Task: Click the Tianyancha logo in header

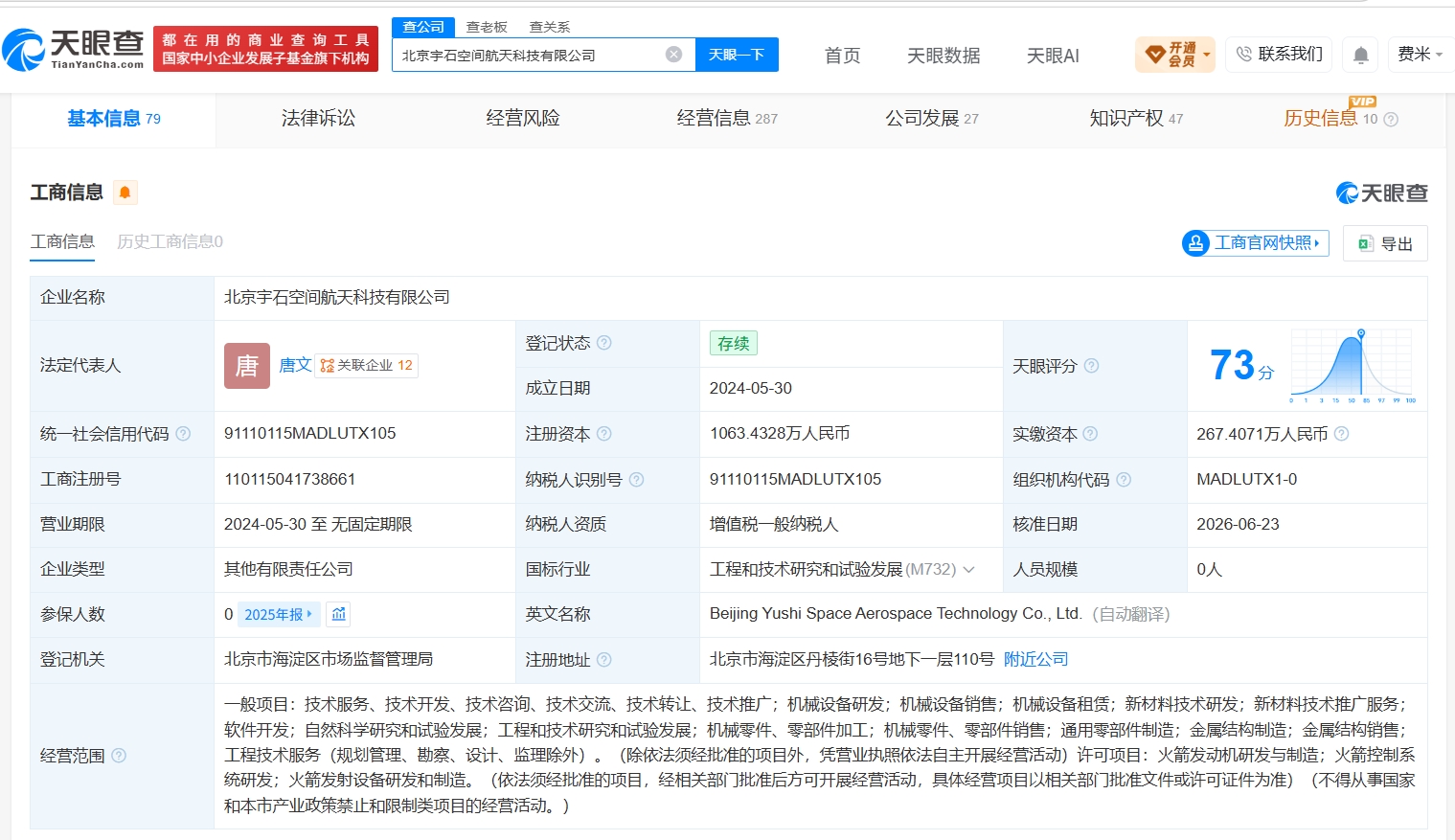Action: 73,49
